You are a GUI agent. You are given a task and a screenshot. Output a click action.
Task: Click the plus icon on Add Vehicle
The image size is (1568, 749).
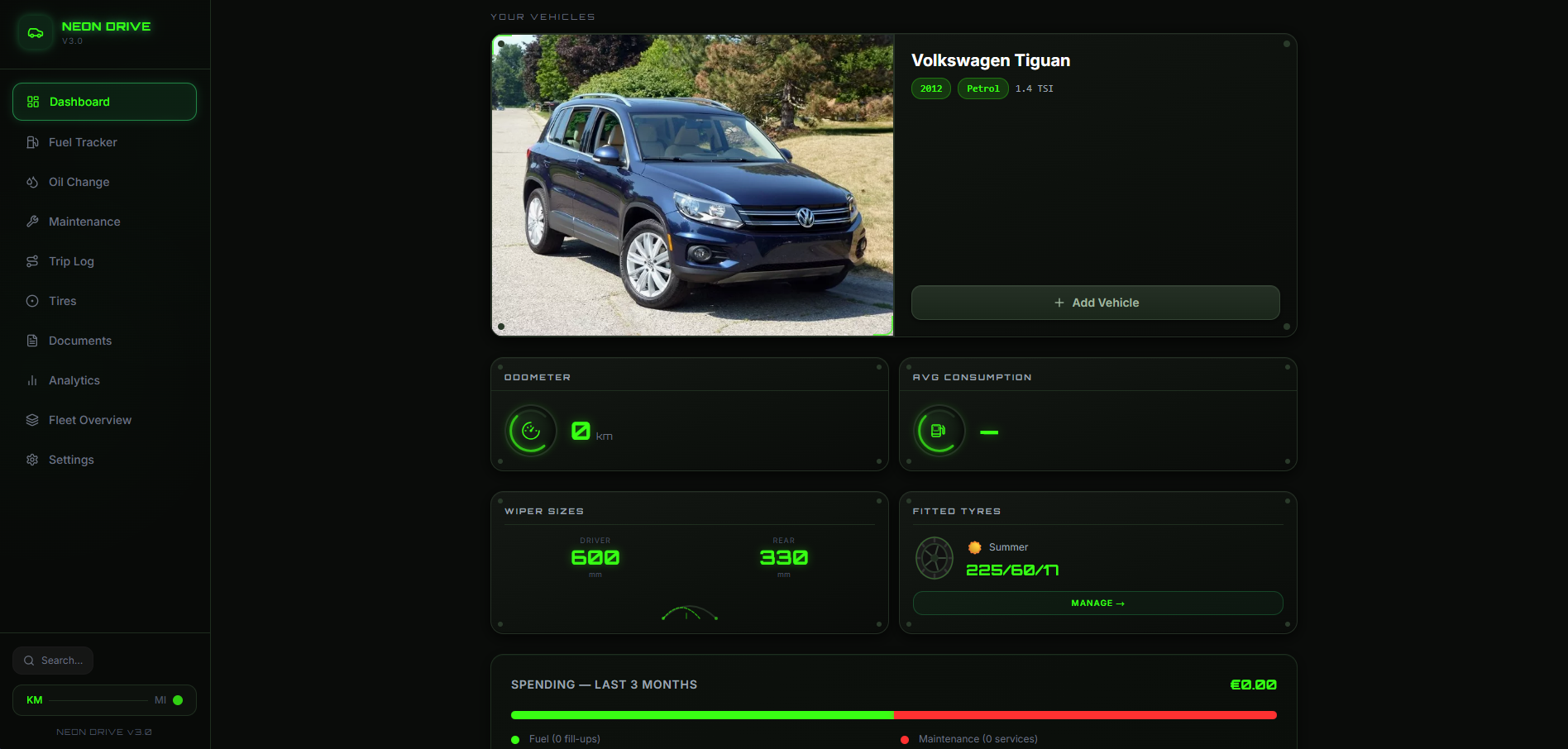[x=1059, y=303]
